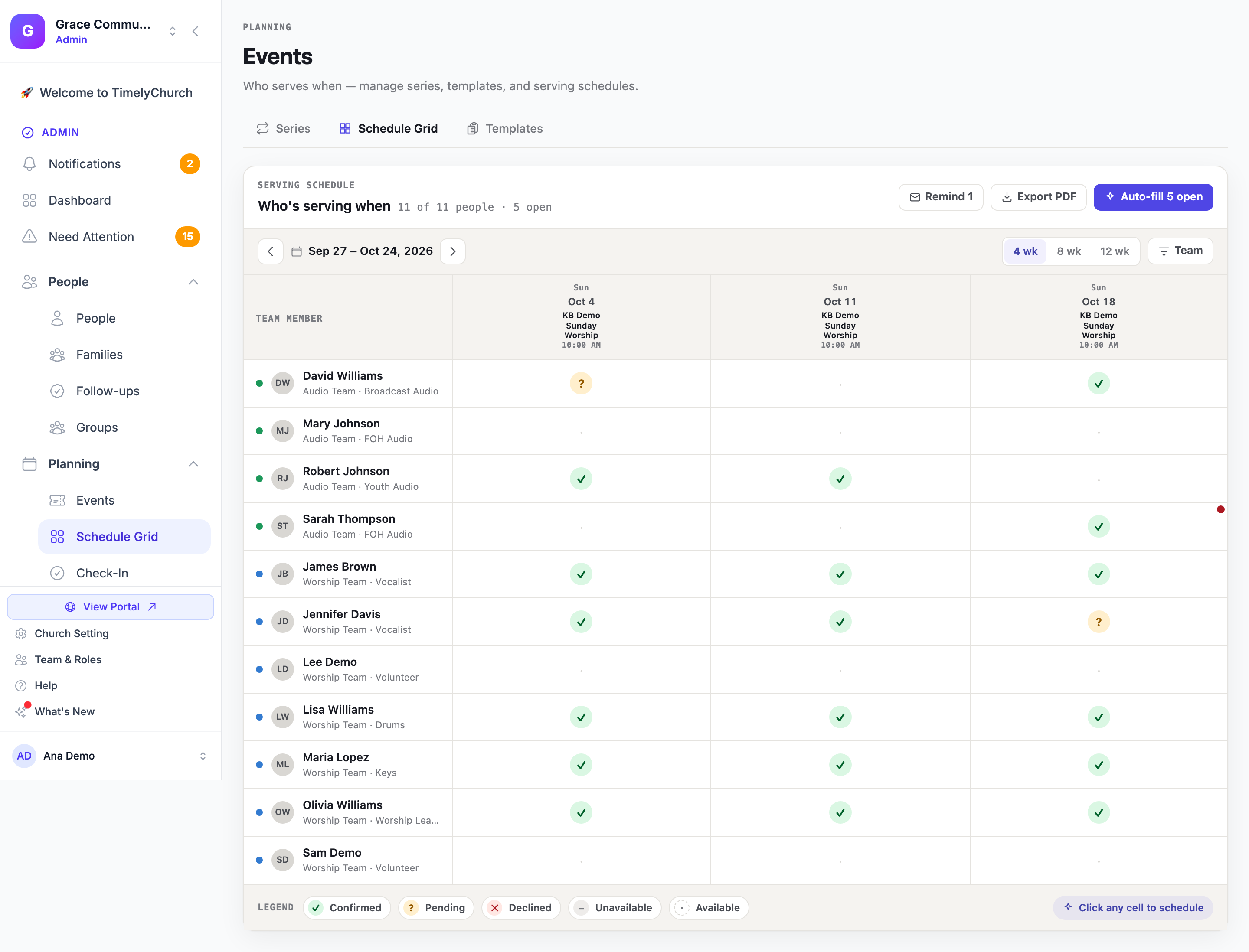Click the Dashboard grid icon
1249x952 pixels.
coord(29,200)
